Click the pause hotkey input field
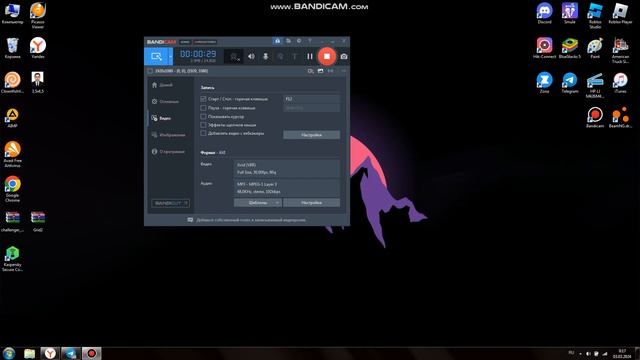 coord(311,108)
